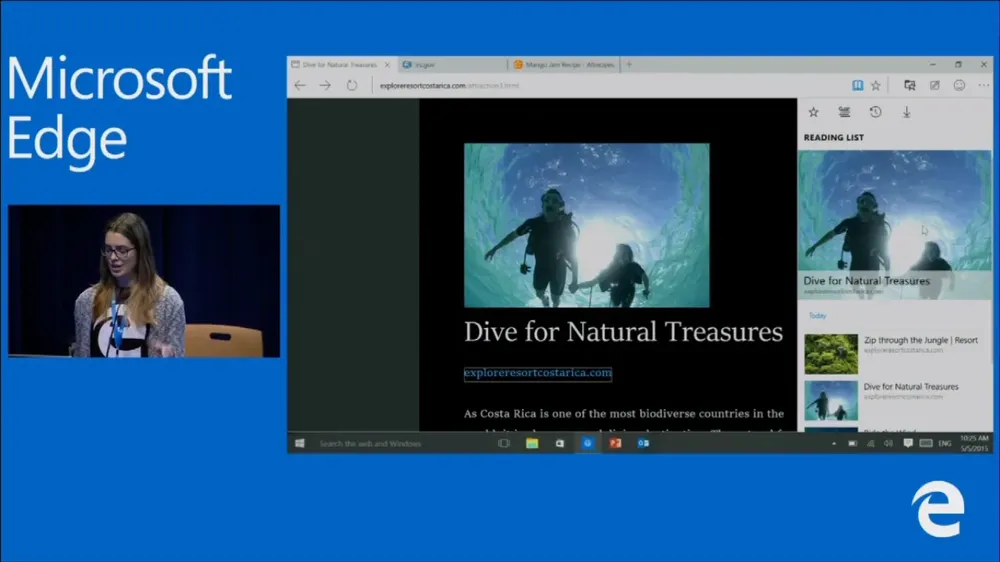This screenshot has width=1000, height=562.
Task: Refresh the current page
Action: [352, 86]
